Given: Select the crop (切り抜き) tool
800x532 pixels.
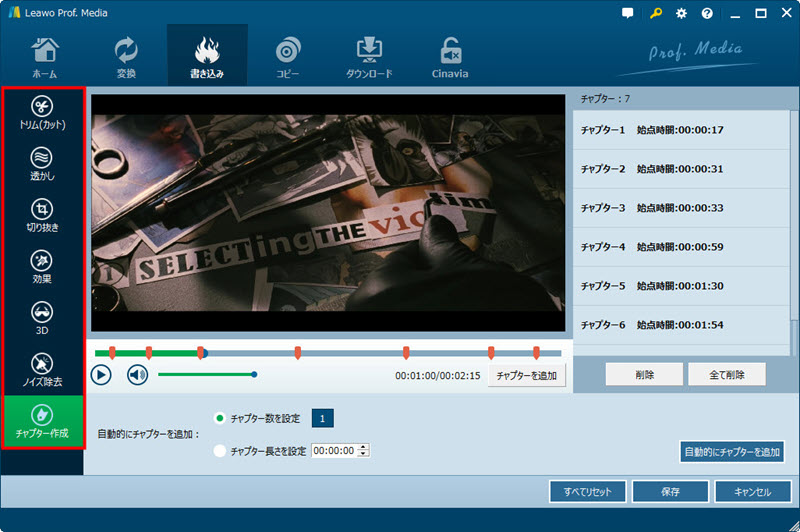Looking at the screenshot, I should click(x=42, y=217).
